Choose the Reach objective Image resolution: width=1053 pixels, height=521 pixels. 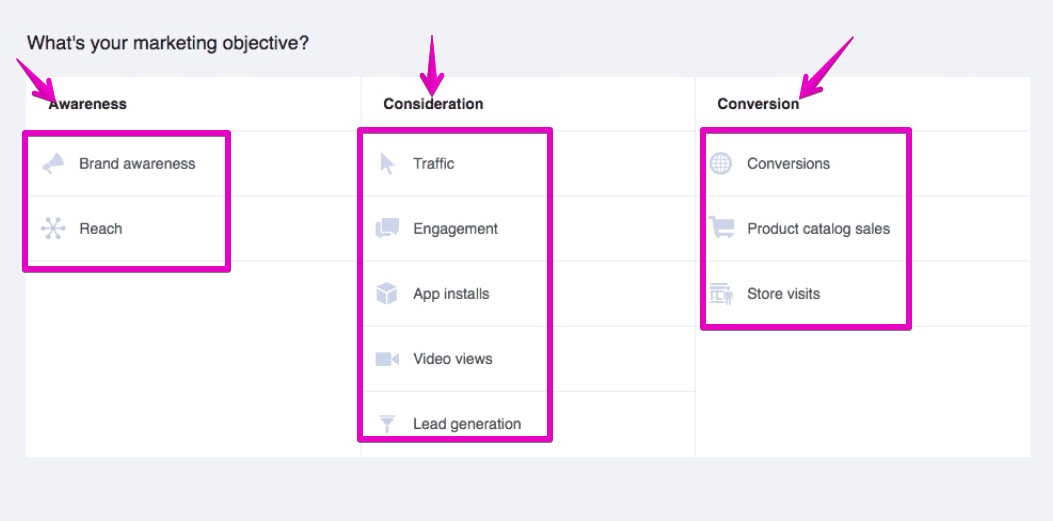pyautogui.click(x=101, y=229)
